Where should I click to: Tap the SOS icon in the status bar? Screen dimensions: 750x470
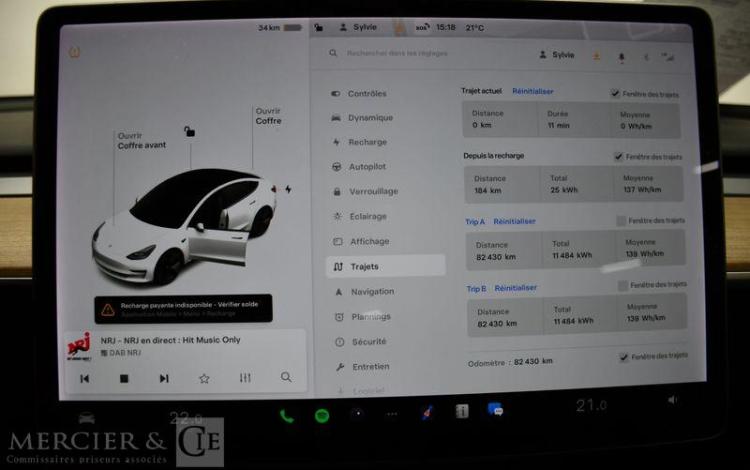click(422, 27)
